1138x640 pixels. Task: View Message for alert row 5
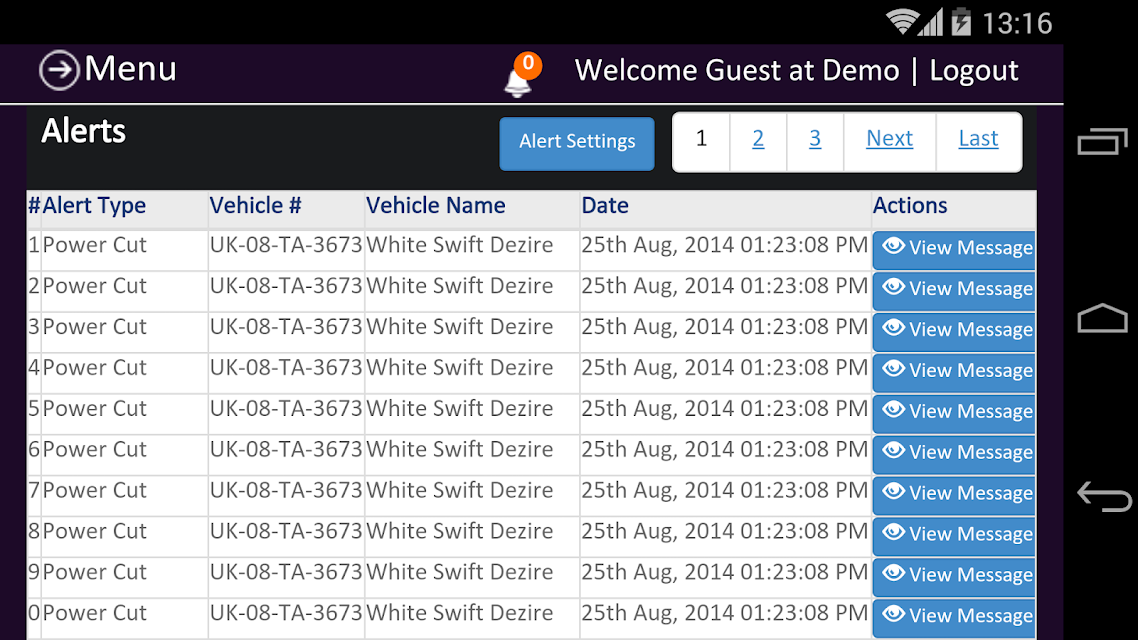[x=954, y=414]
